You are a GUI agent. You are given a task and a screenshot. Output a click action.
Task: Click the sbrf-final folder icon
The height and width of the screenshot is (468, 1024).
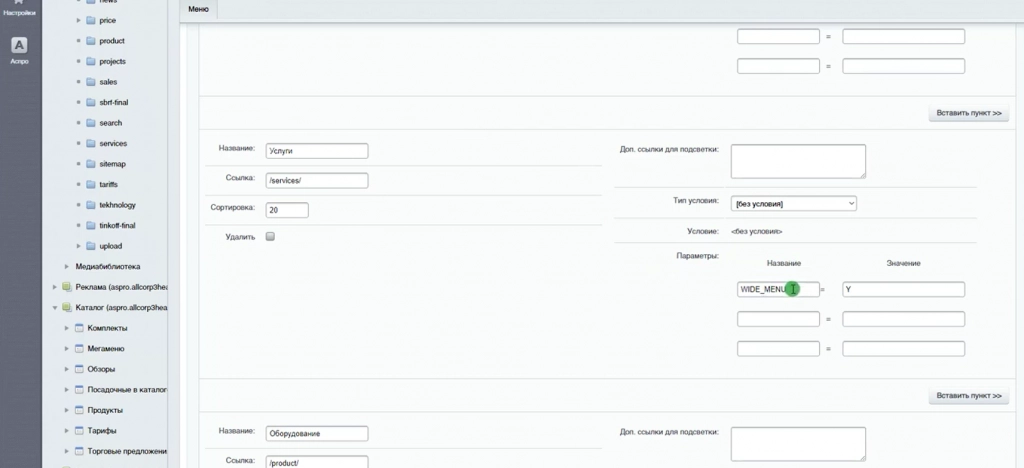[91, 102]
